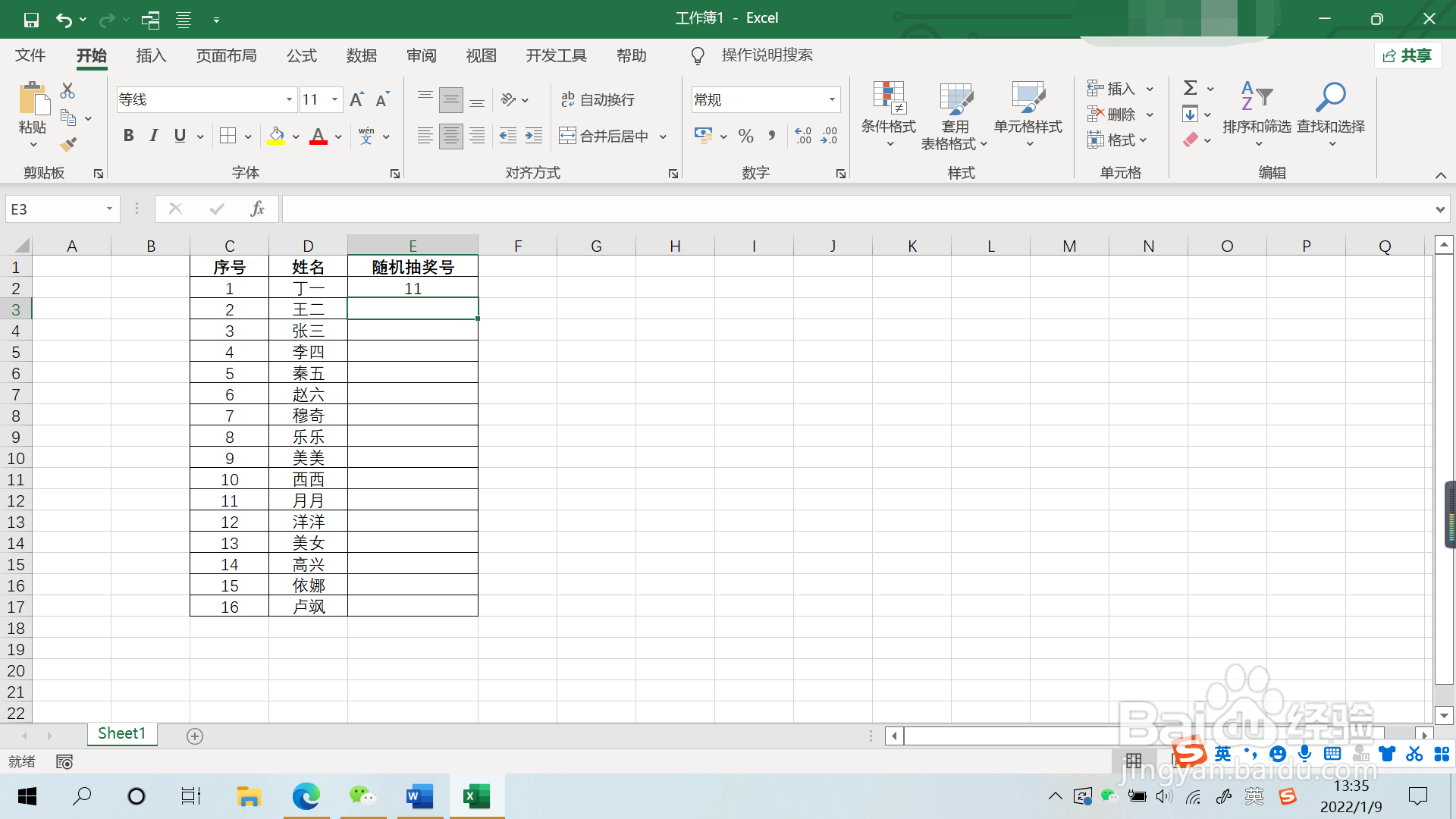Viewport: 1456px width, 819px height.
Task: Open the font name dropdown
Action: [289, 99]
